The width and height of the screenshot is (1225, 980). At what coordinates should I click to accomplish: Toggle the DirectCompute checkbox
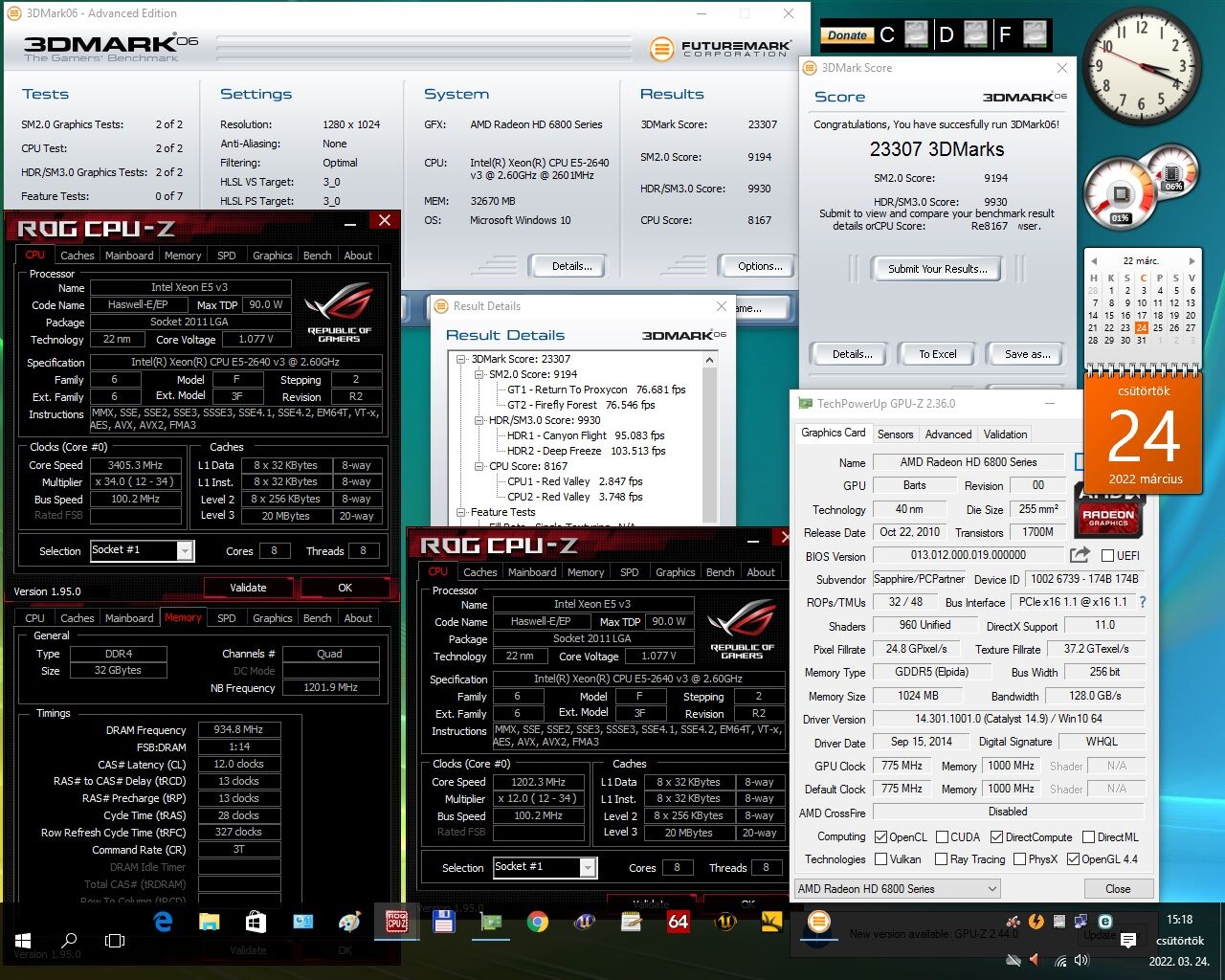coord(995,836)
